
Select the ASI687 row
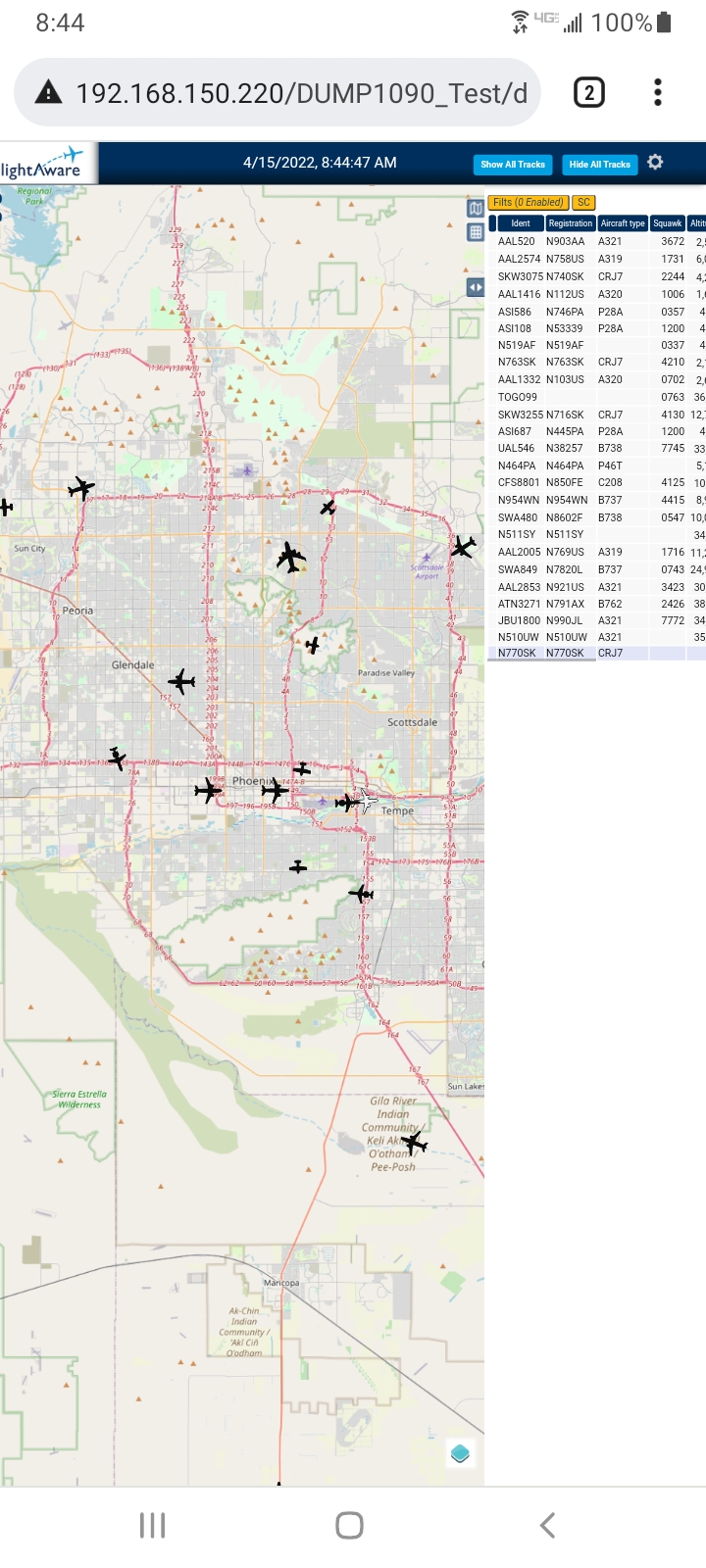coord(596,431)
